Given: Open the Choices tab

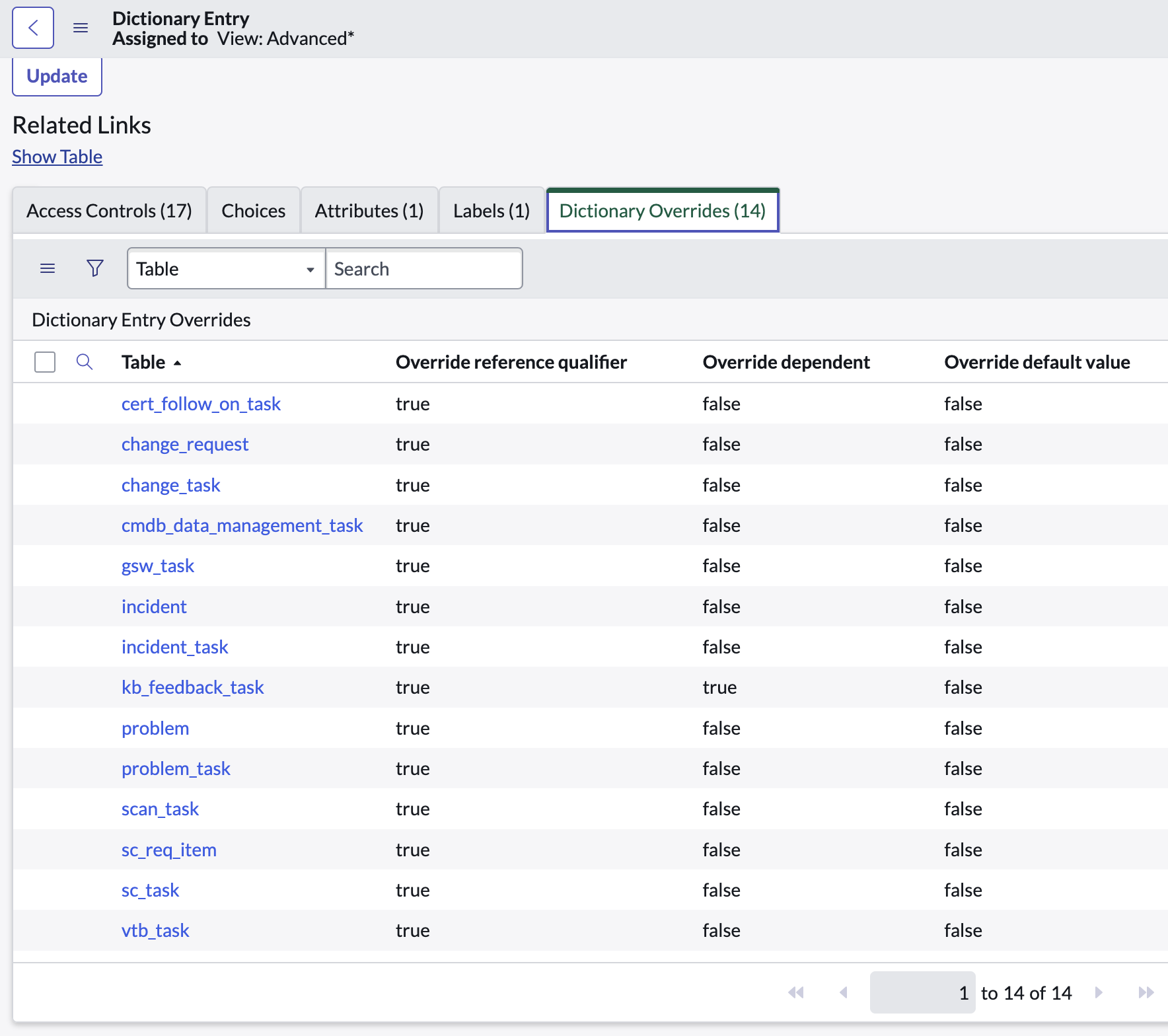Looking at the screenshot, I should 253,210.
